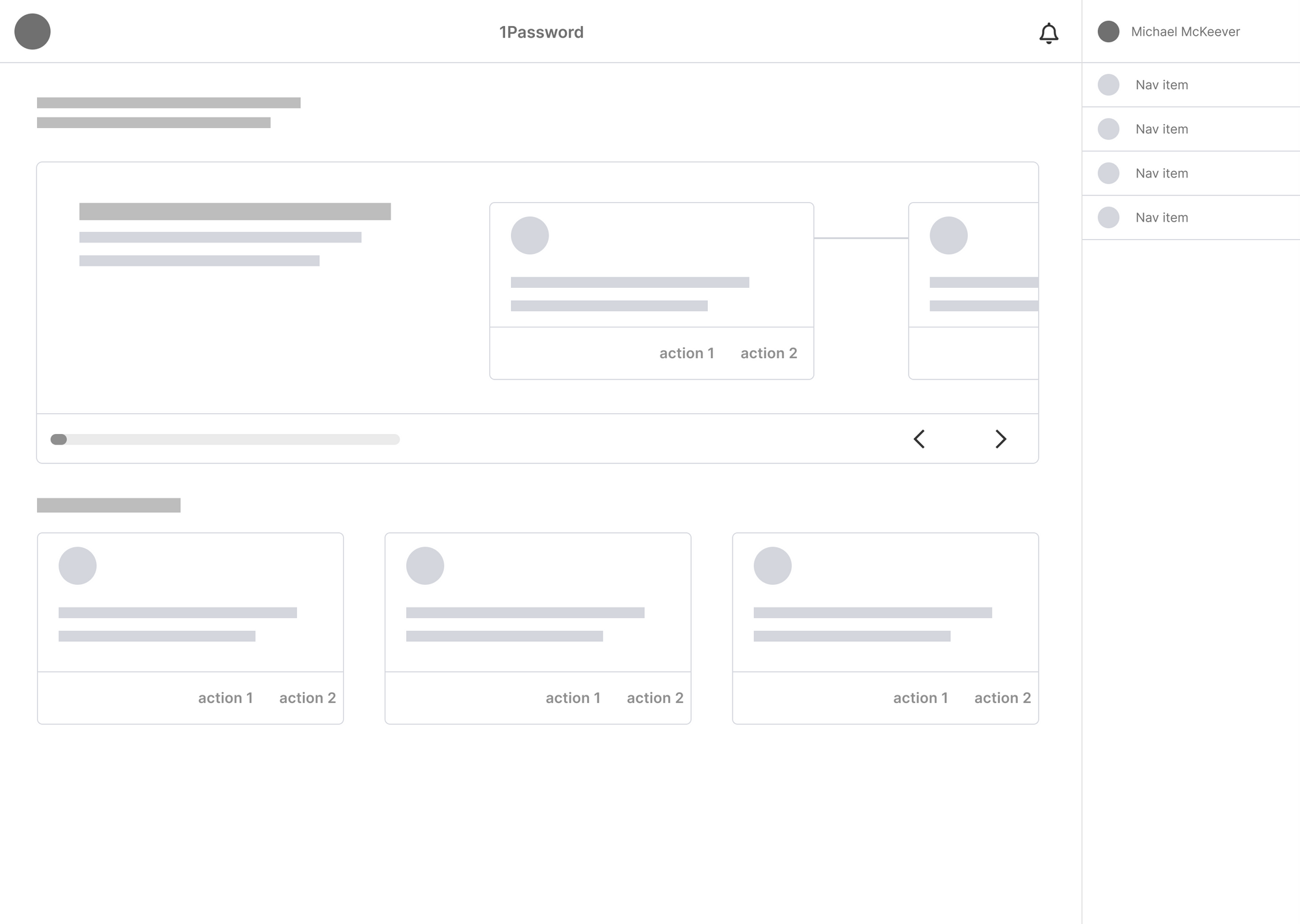Open Michael McKeever's profile avatar
The height and width of the screenshot is (924, 1300).
click(1108, 31)
